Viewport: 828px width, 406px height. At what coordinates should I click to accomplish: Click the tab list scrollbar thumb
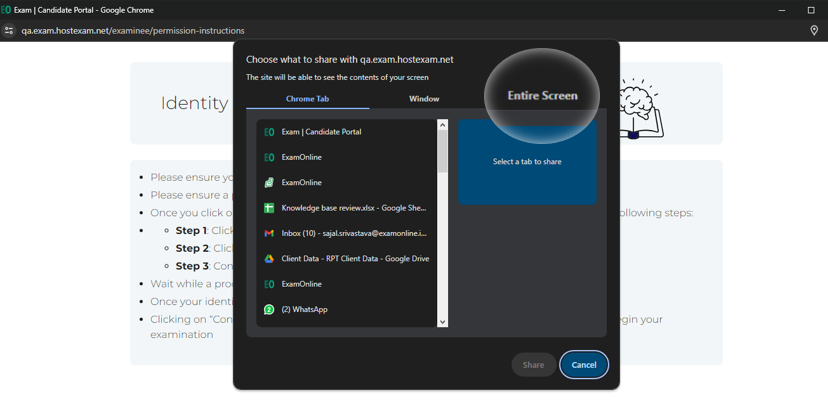tap(443, 151)
